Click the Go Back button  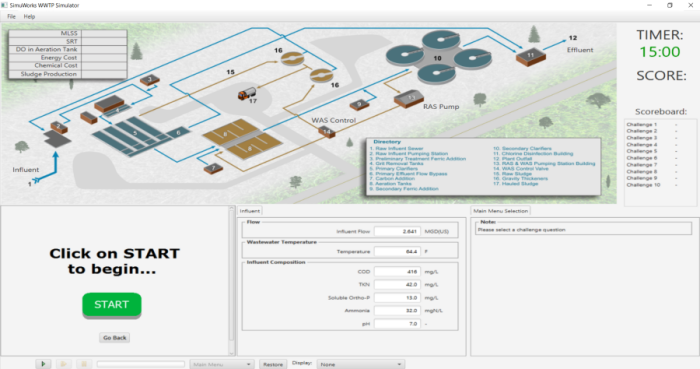(115, 338)
